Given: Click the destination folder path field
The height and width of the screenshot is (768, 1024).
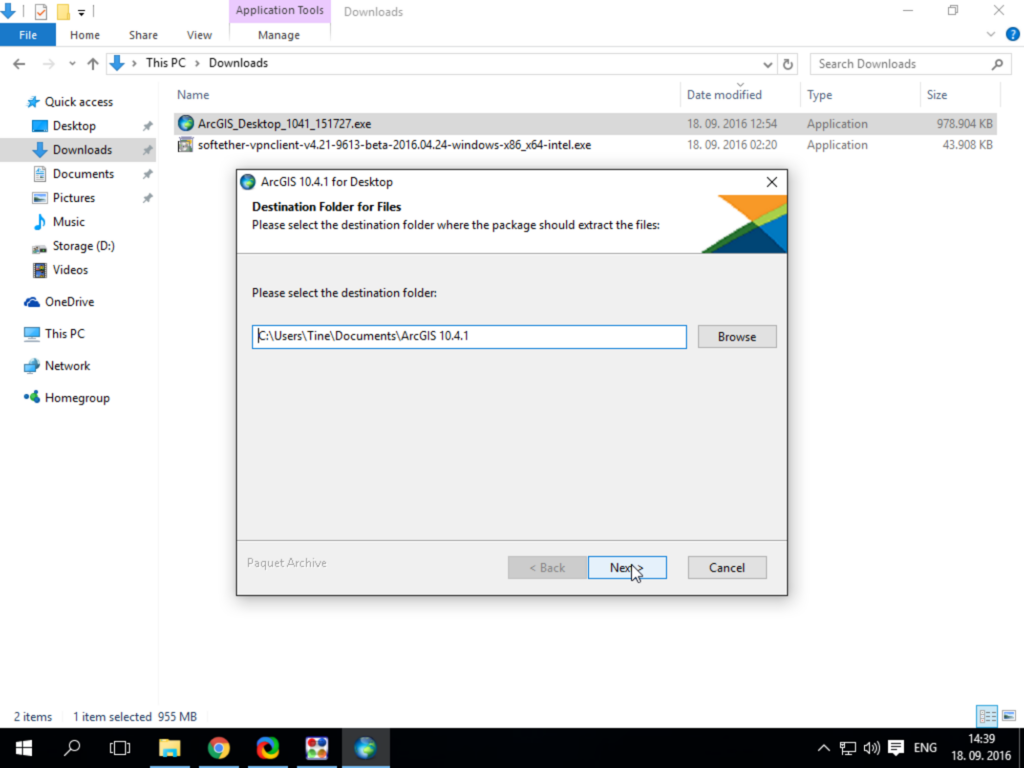Looking at the screenshot, I should point(469,336).
